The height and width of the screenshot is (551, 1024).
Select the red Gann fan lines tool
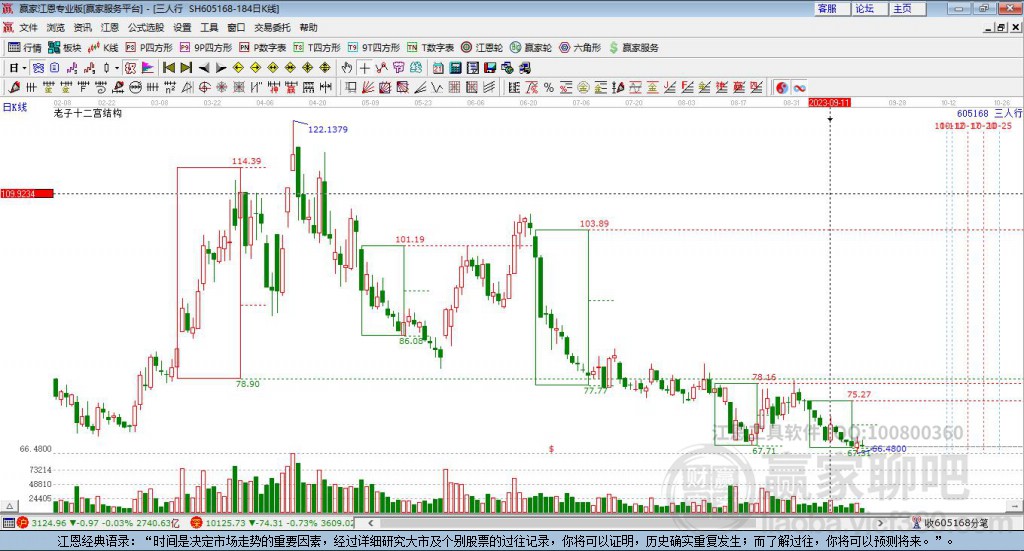coord(368,87)
